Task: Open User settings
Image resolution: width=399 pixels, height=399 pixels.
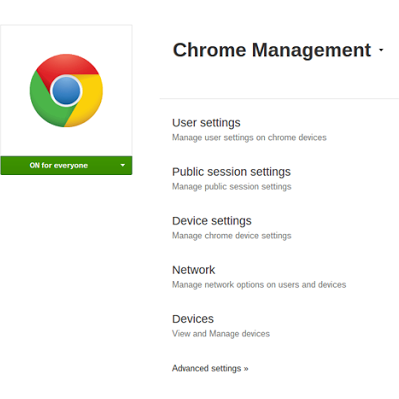Action: pos(206,123)
